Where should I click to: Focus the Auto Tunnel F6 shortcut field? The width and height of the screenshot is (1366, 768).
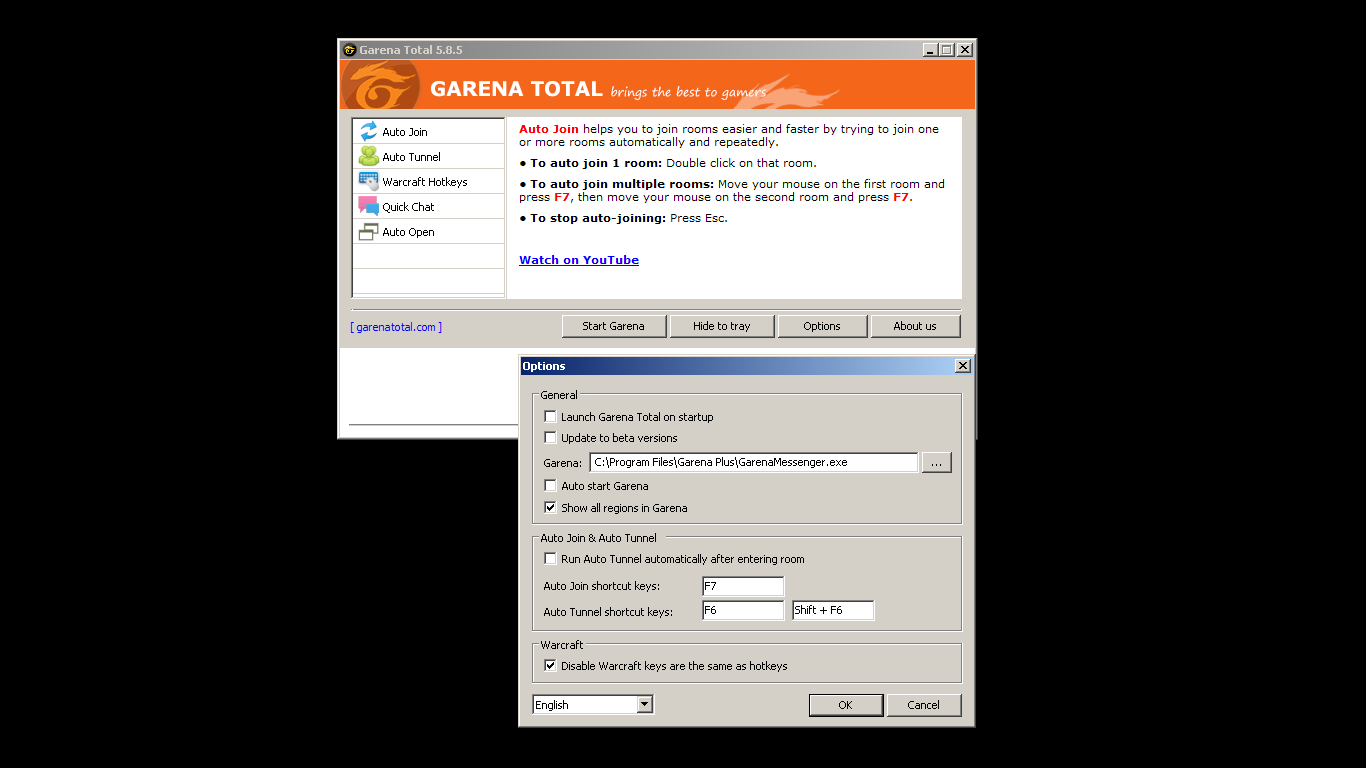coord(743,610)
